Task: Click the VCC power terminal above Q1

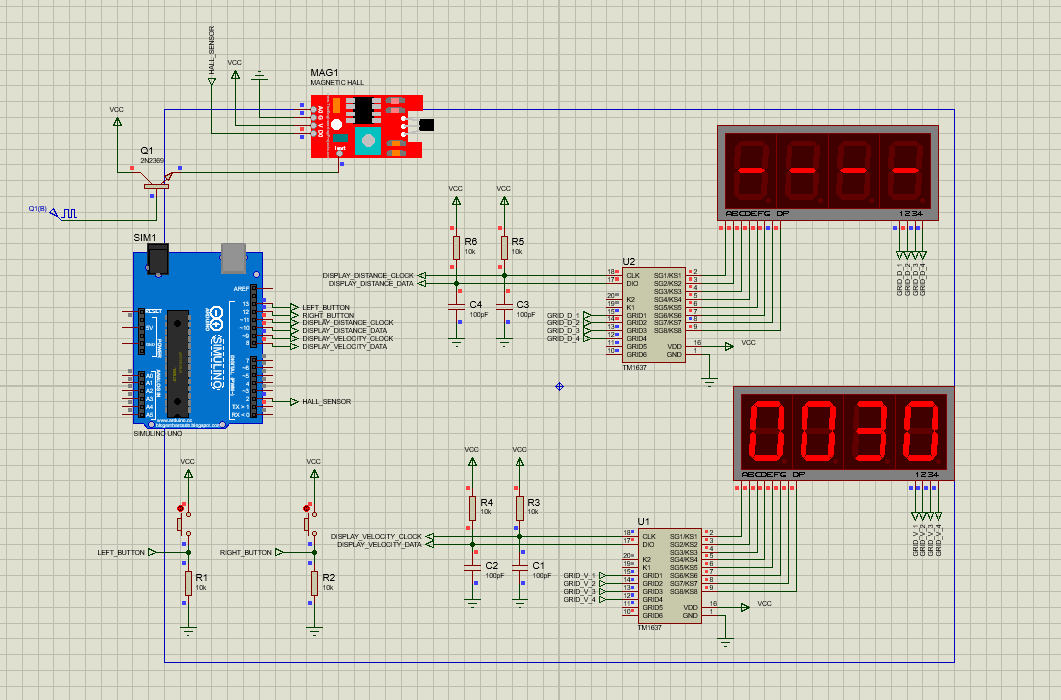Action: coord(117,122)
